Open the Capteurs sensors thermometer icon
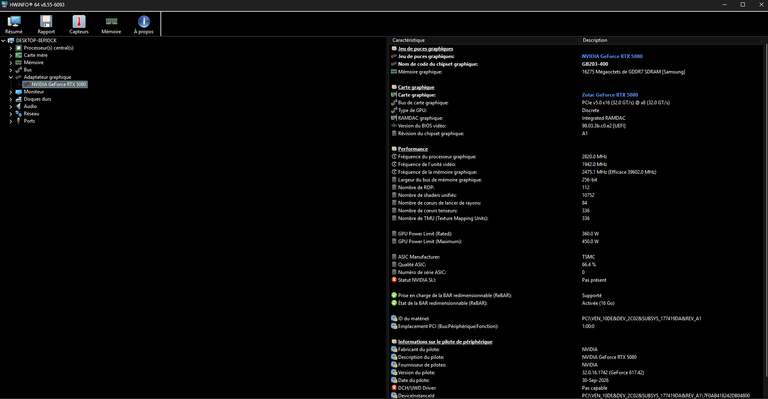The image size is (768, 399). coord(79,22)
